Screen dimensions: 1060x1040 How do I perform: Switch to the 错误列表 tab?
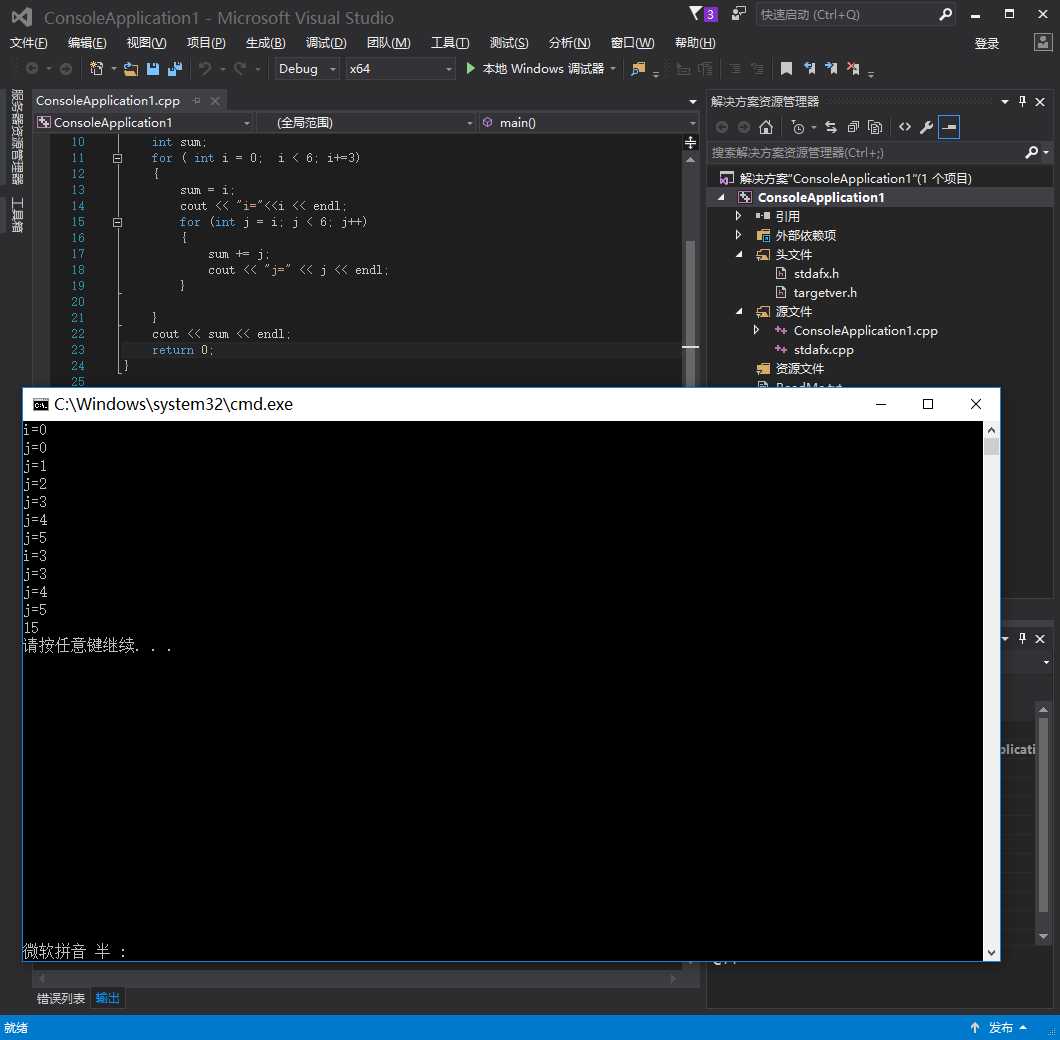coord(61,998)
